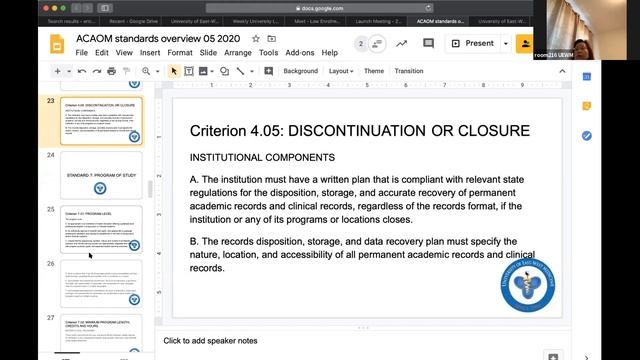
Task: Open the insert image dropdown arrow
Action: tap(212, 71)
